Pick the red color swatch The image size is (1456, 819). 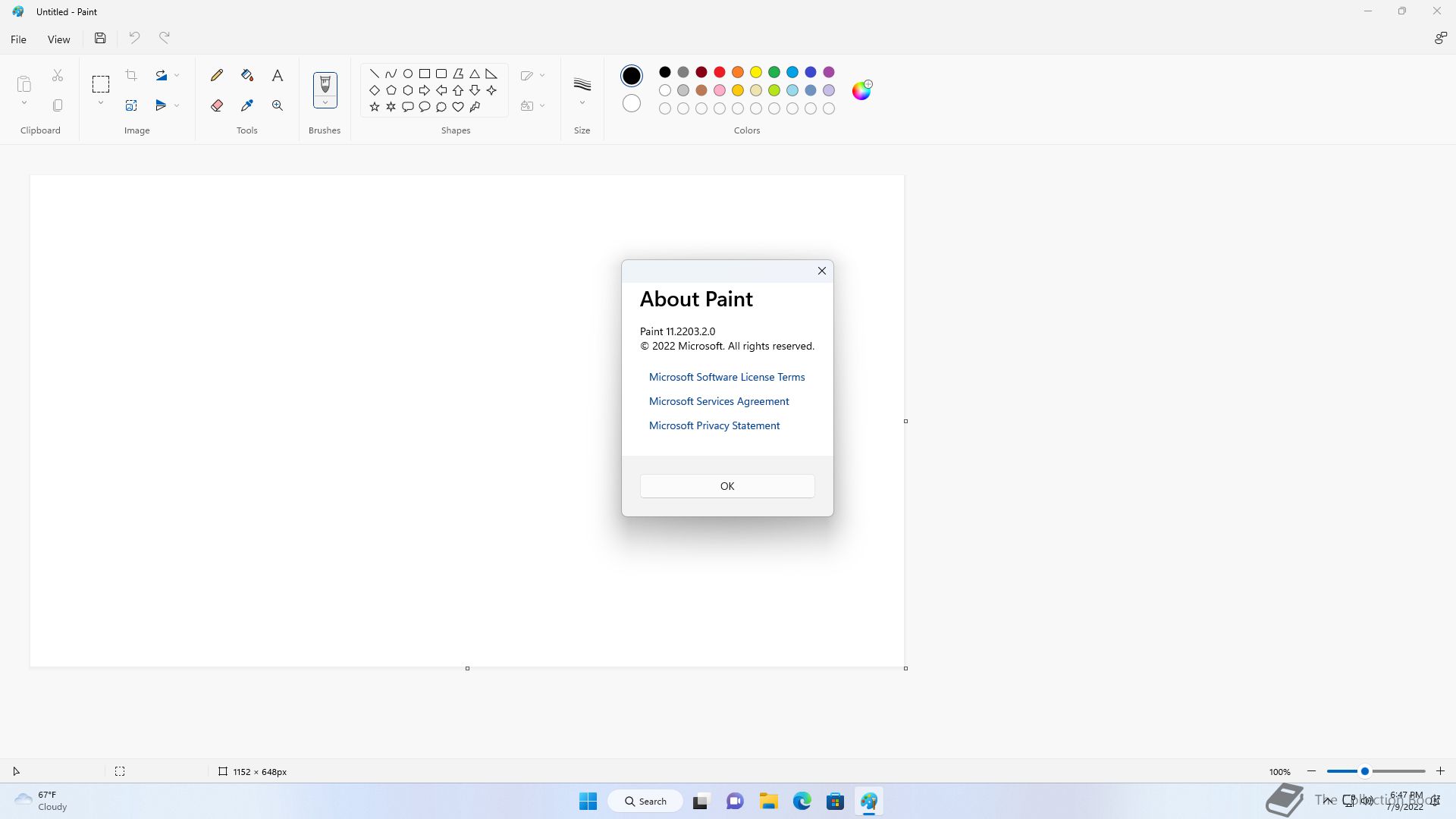720,72
